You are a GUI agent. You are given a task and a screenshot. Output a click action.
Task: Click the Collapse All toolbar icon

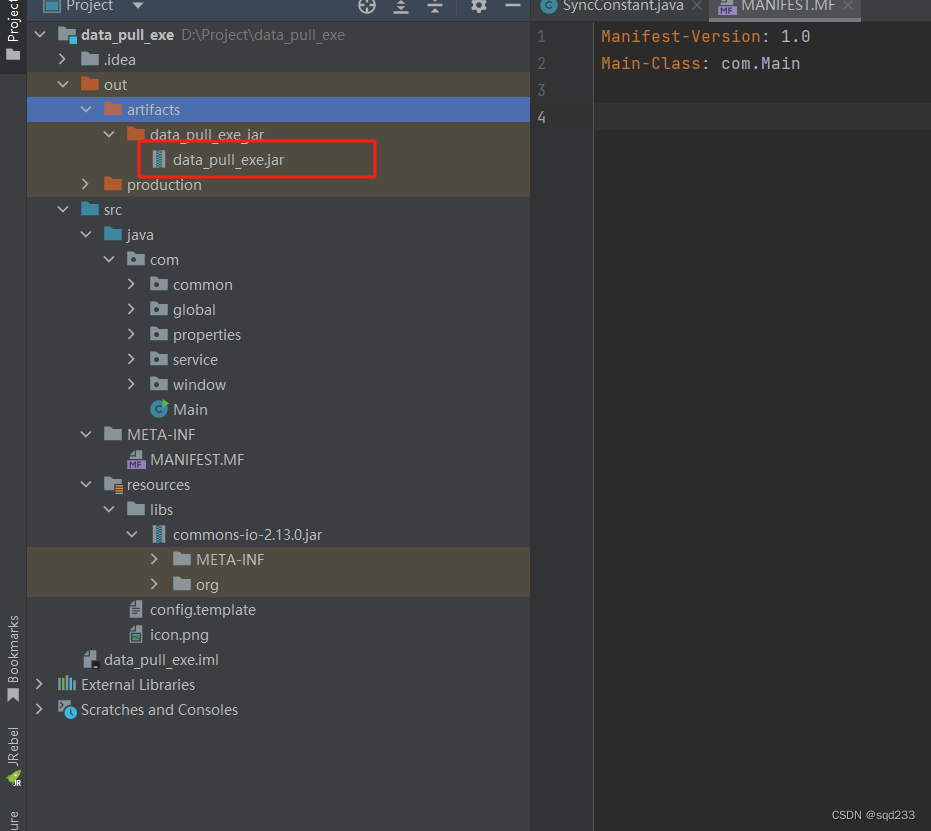[435, 6]
